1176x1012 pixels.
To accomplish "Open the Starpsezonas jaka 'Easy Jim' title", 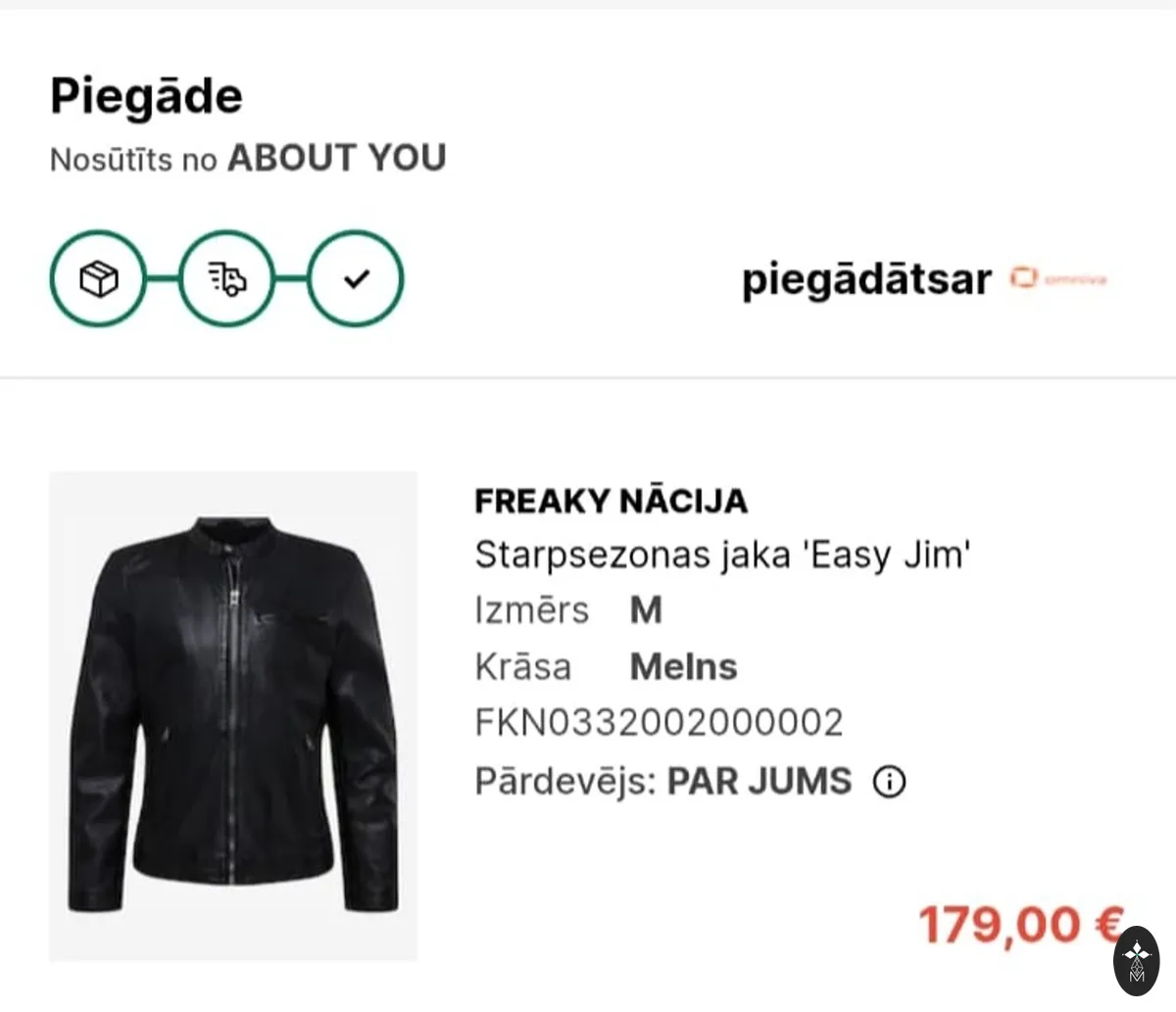I will (x=722, y=555).
